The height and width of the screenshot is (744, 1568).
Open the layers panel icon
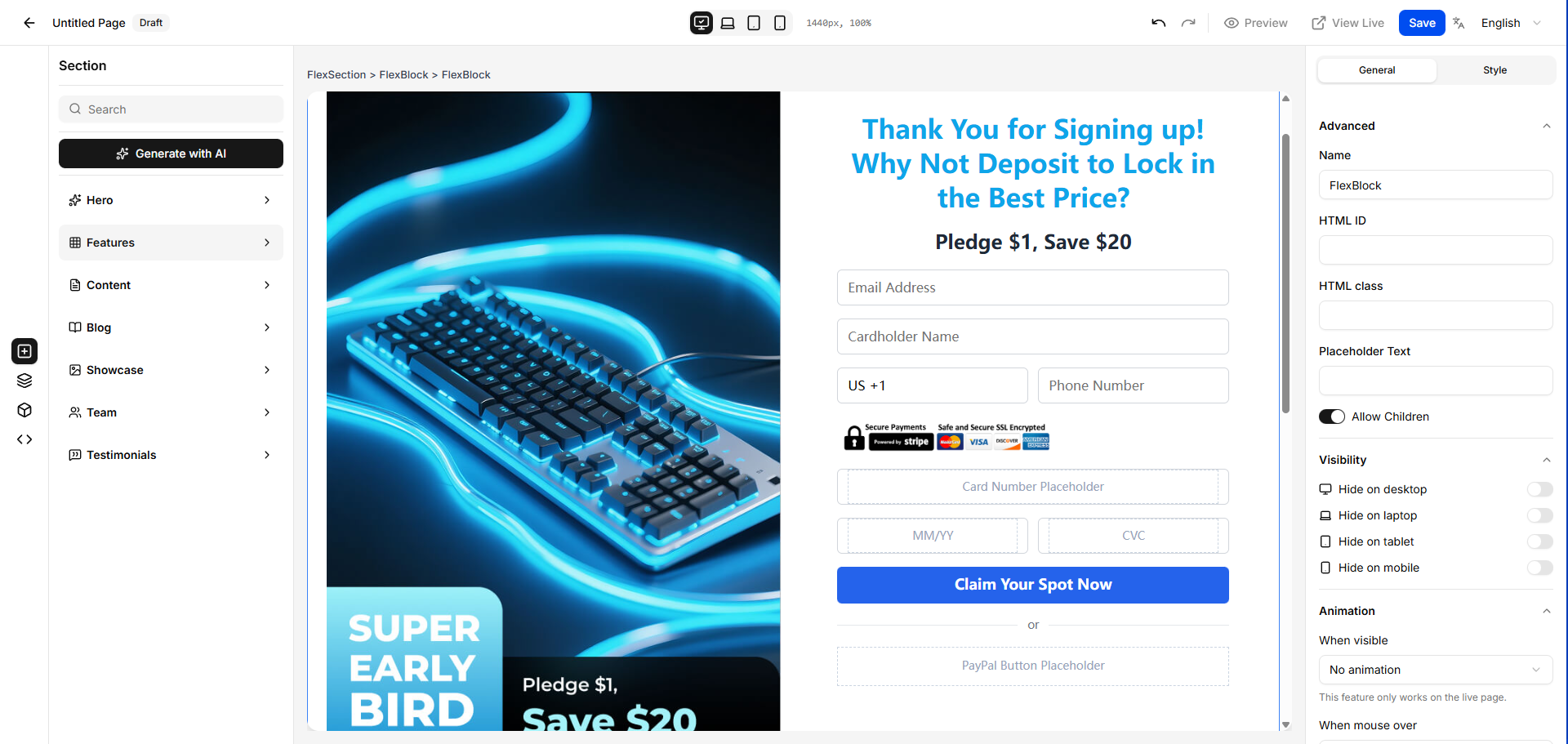click(24, 381)
